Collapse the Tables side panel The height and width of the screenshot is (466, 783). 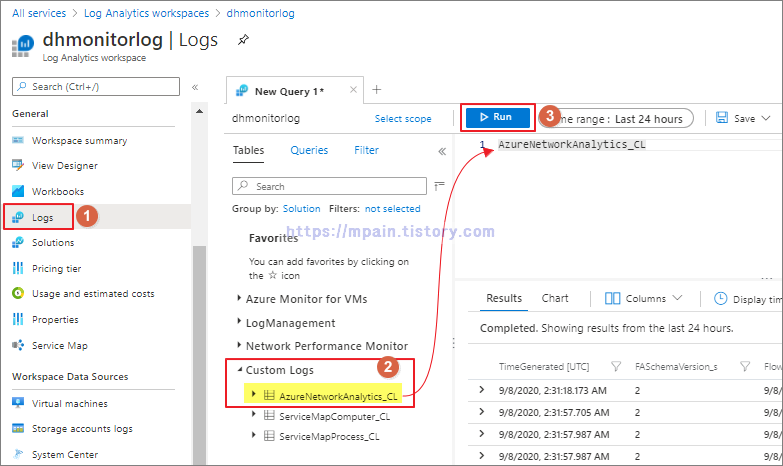pos(442,151)
